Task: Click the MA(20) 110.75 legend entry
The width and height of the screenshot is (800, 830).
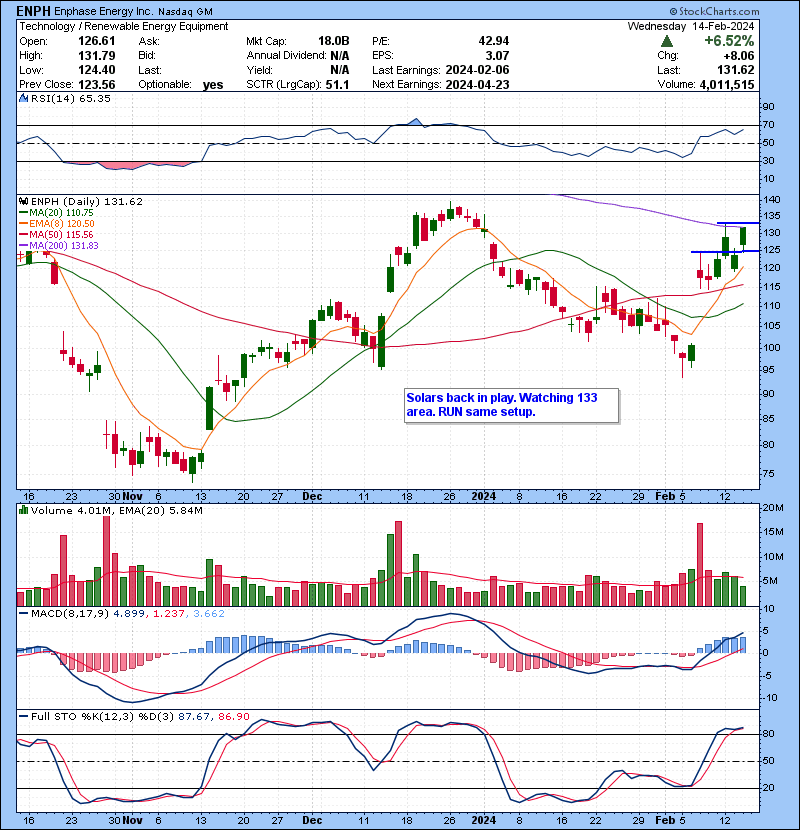Action: [x=56, y=213]
